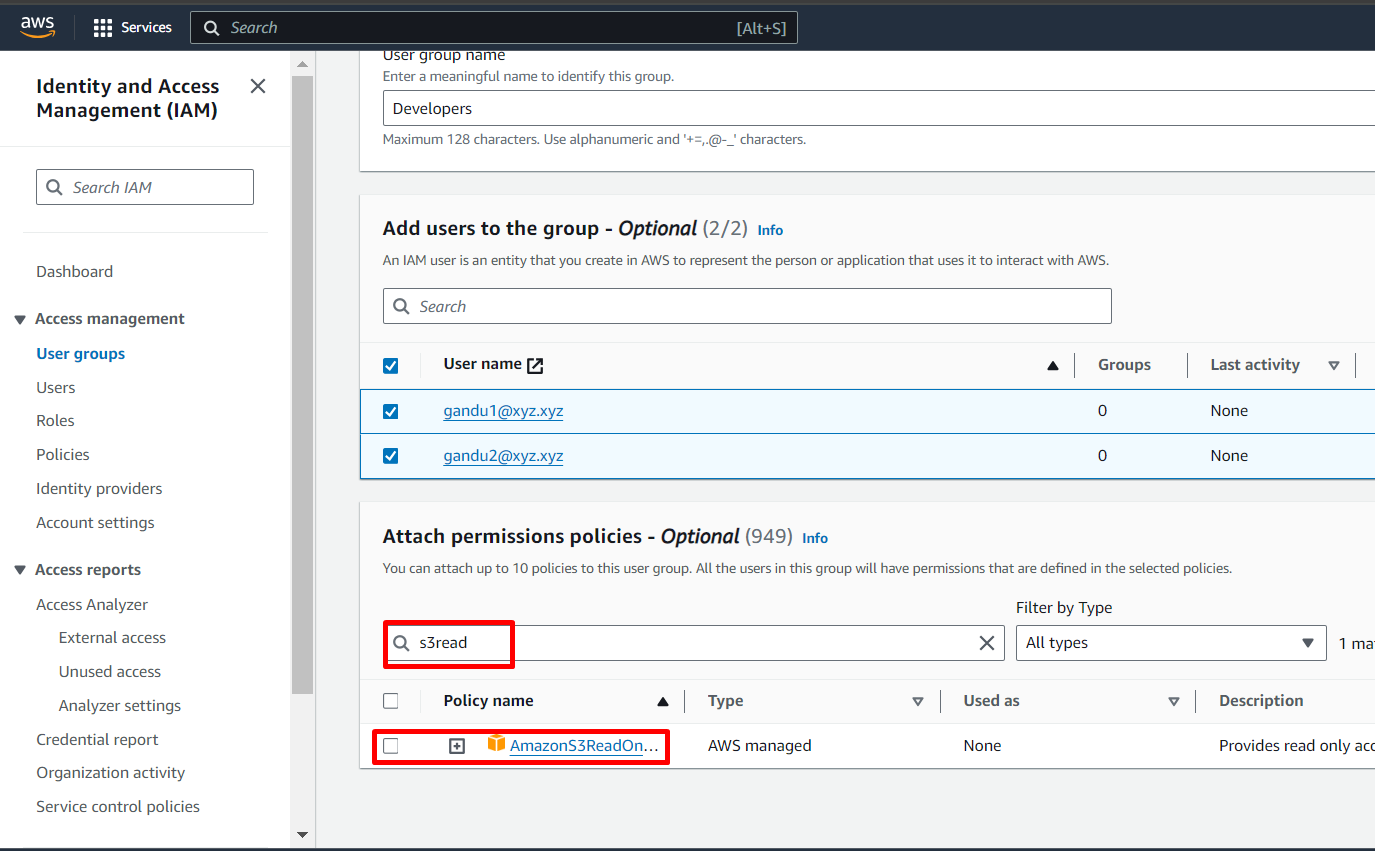Open the AWS home logo
Viewport: 1375px width, 851px height.
coord(37,27)
